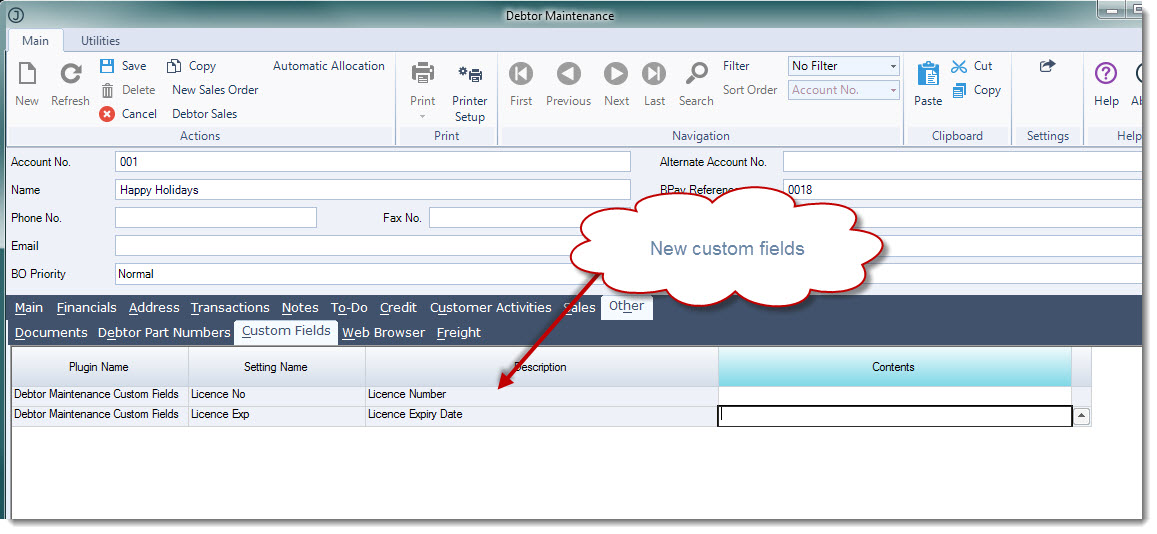This screenshot has height=534, width=1157.
Task: Click the Phone No. field
Action: tap(215, 218)
